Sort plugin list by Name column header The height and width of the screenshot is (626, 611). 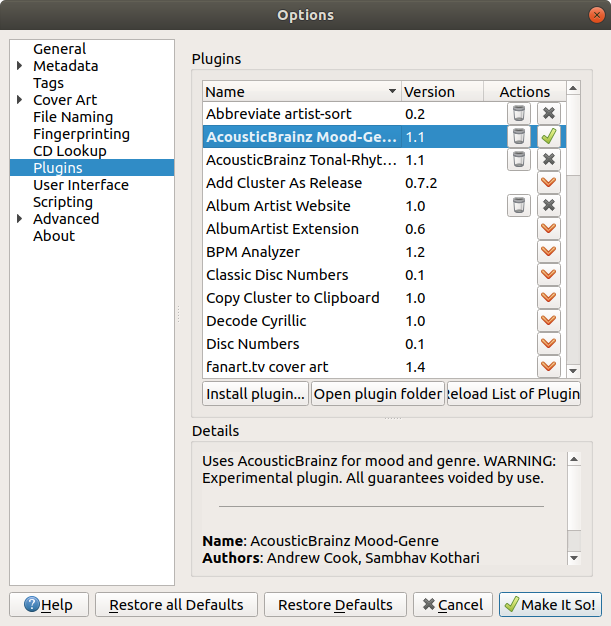click(300, 92)
